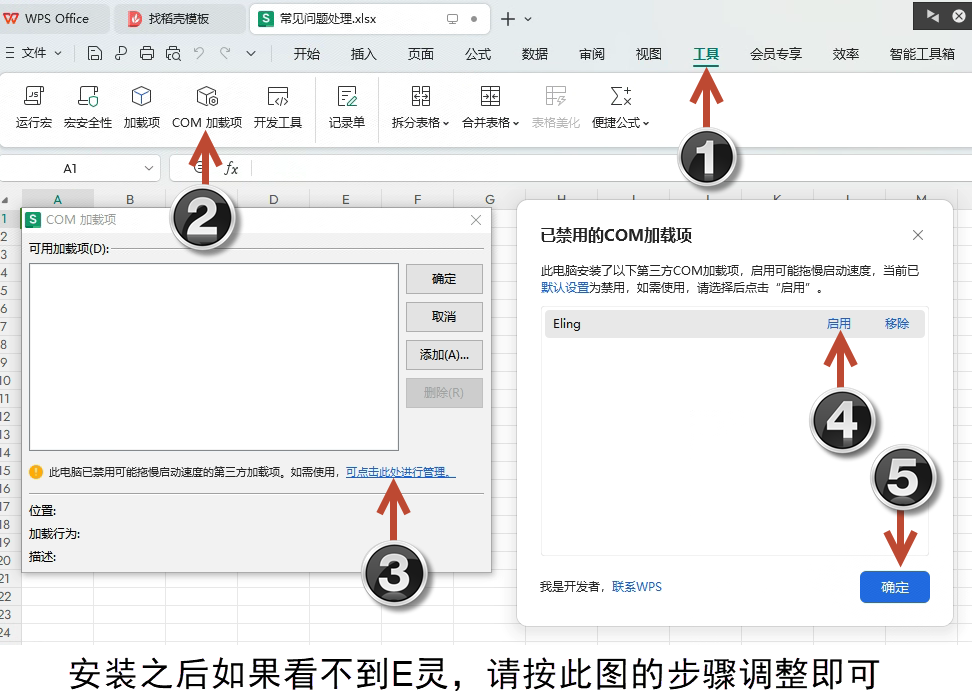Click the 可点击此处进行管理 link
The image size is (972, 699).
pyautogui.click(x=400, y=472)
